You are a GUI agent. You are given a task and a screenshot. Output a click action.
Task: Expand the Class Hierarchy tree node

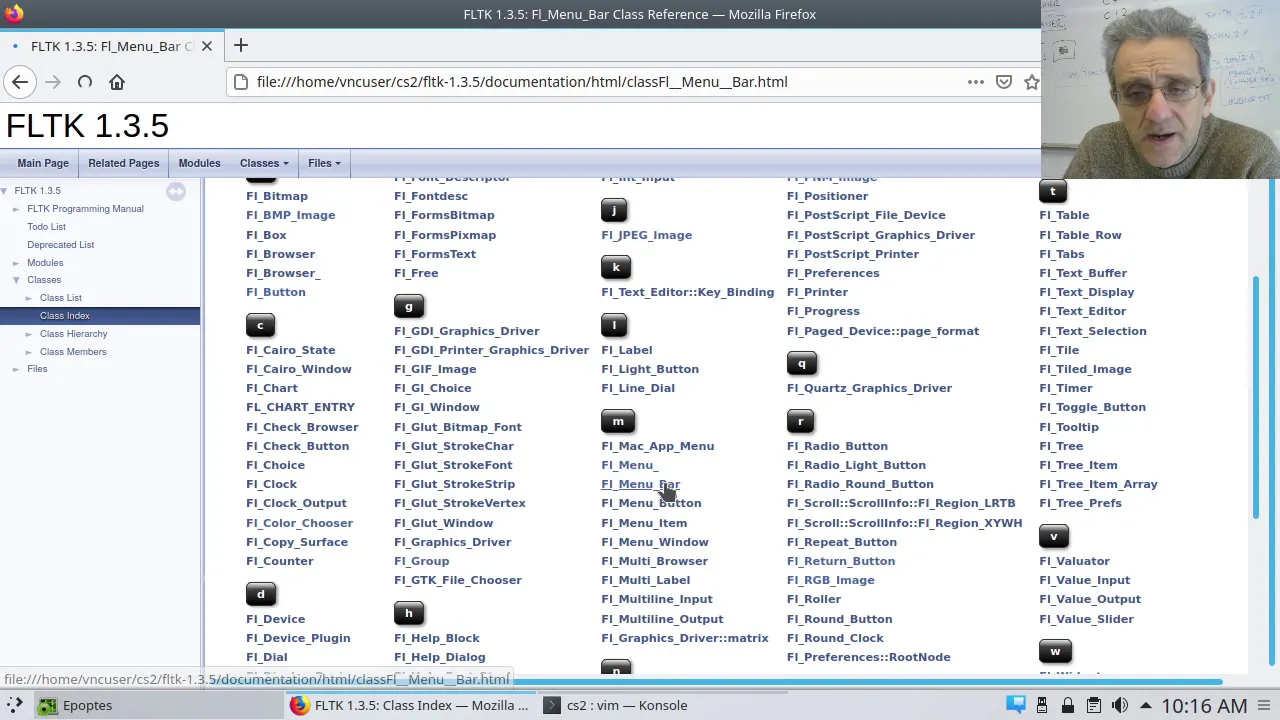29,334
